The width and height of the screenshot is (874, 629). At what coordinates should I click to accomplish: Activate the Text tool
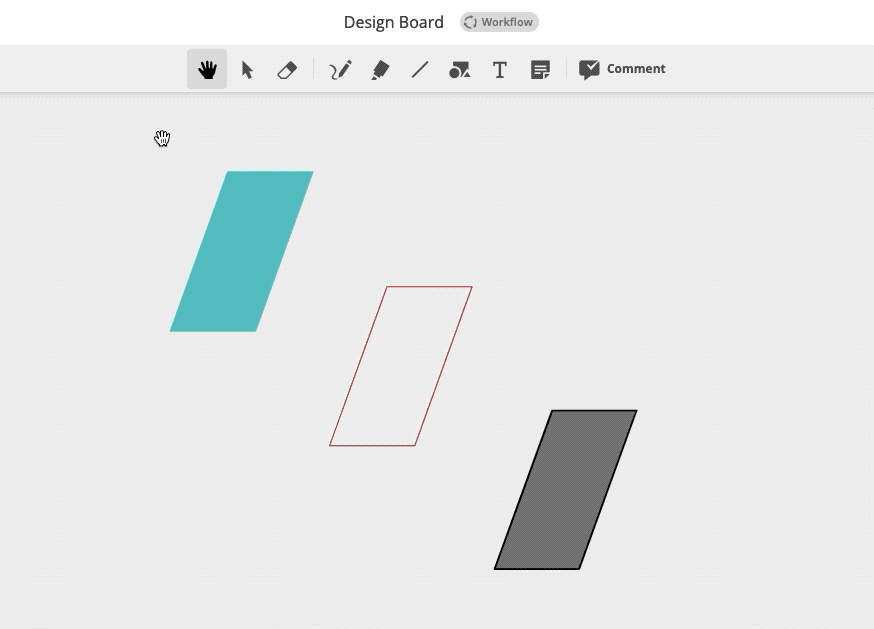(x=499, y=68)
